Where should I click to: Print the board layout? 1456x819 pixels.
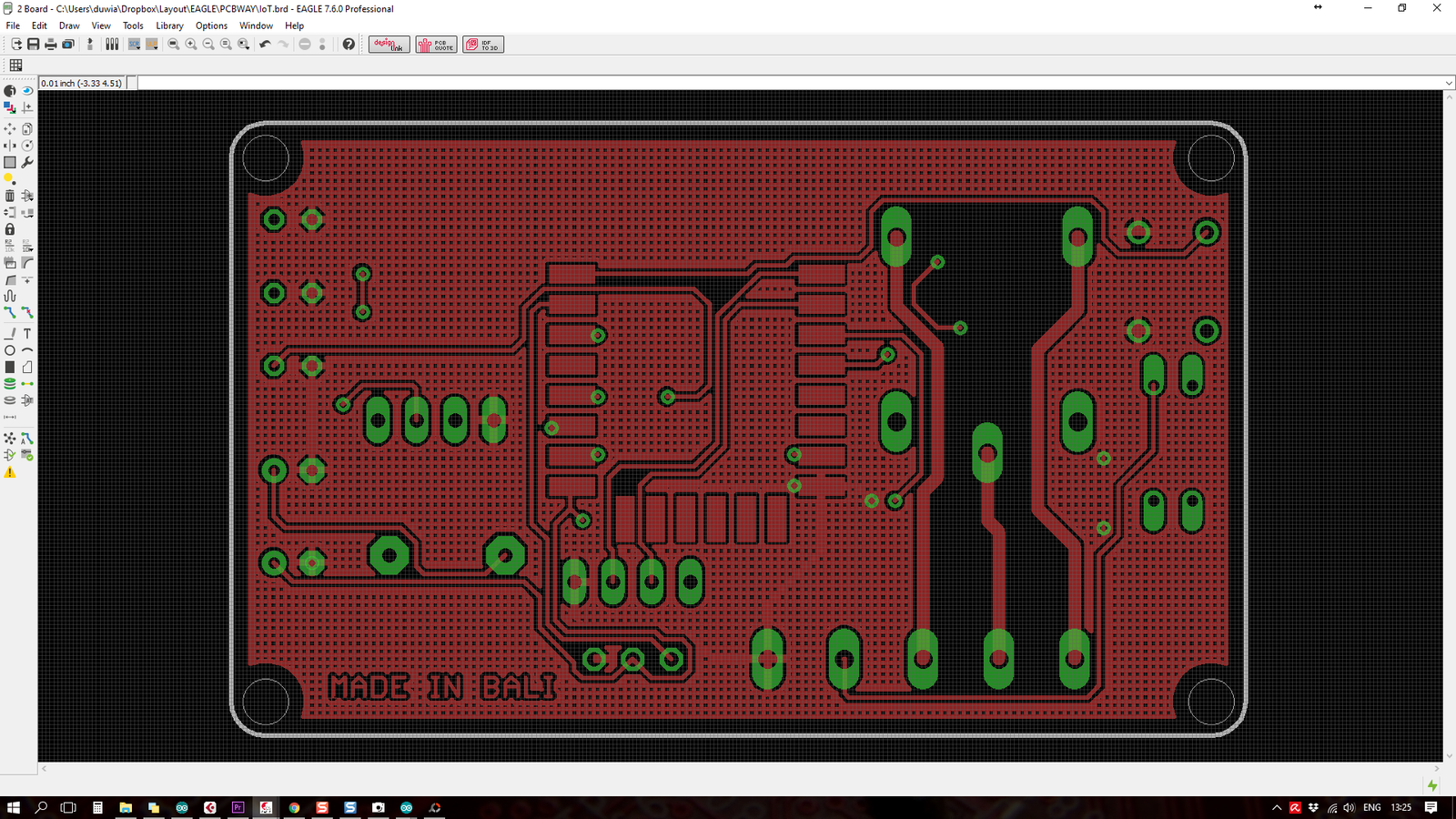(51, 45)
